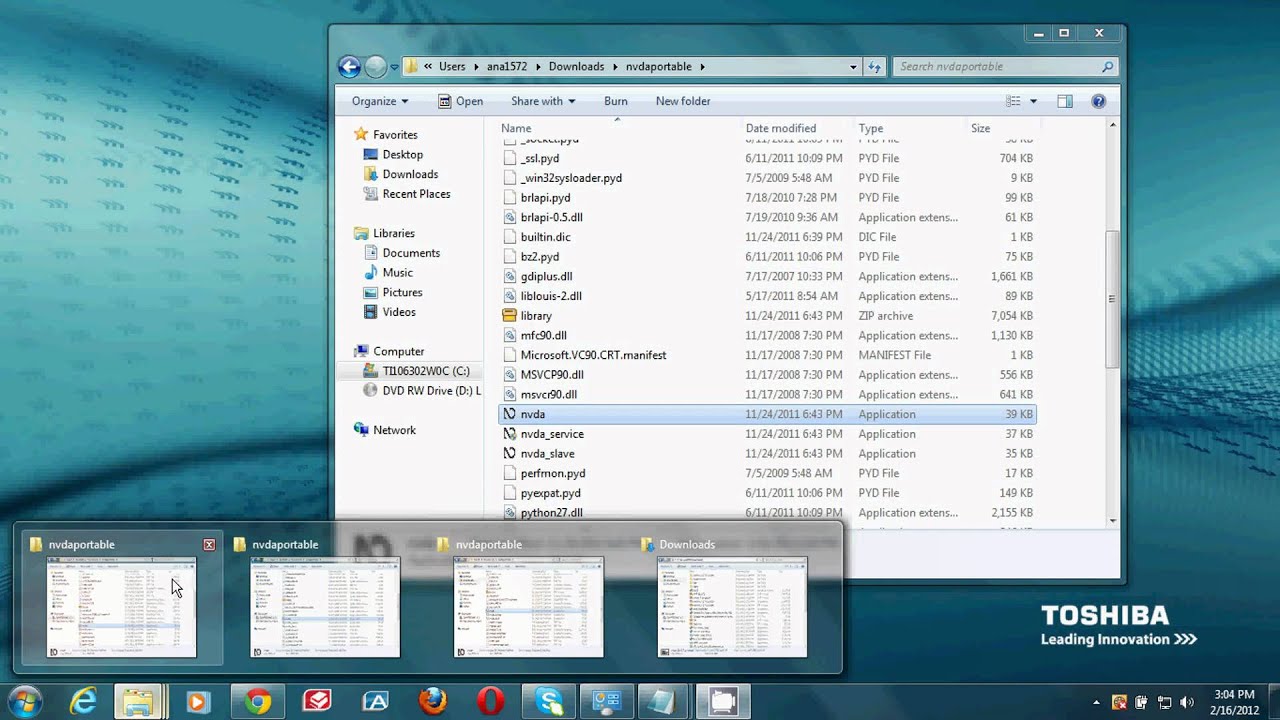The height and width of the screenshot is (720, 1280).
Task: Select the library ZIP archive icon
Action: [x=510, y=316]
